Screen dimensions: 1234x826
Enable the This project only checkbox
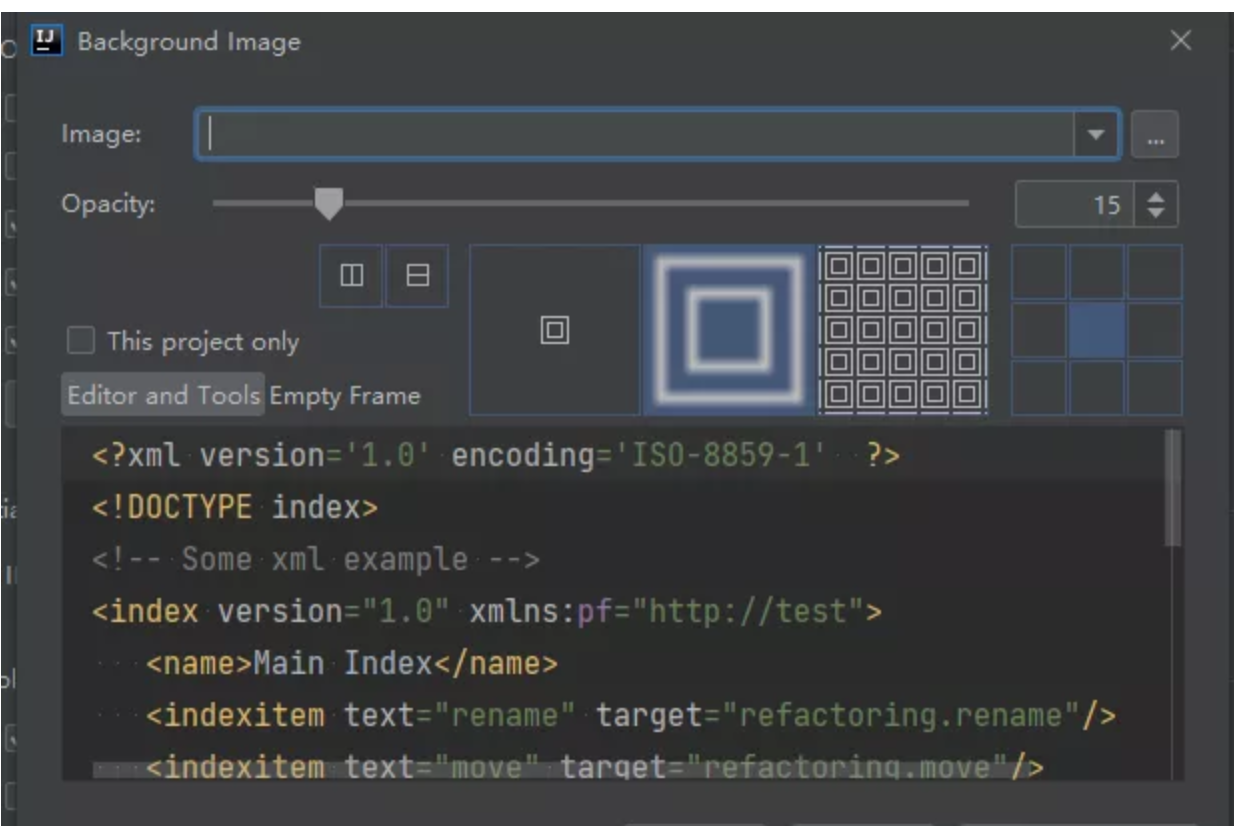pos(81,341)
